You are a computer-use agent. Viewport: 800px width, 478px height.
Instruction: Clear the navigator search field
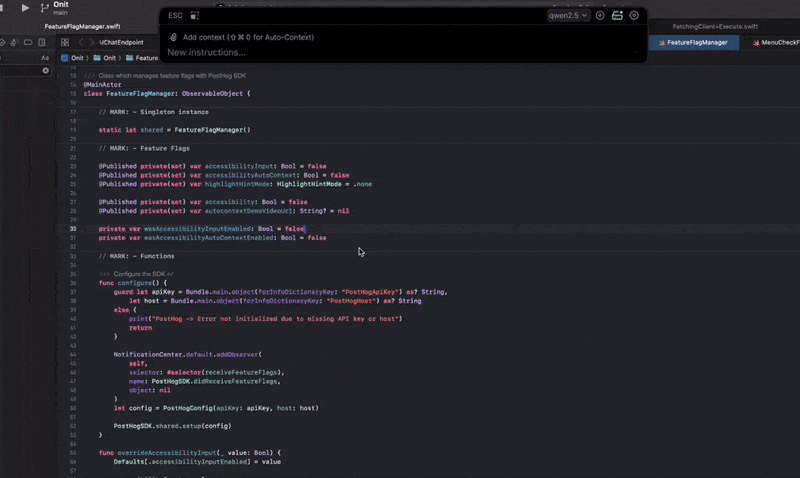point(45,70)
